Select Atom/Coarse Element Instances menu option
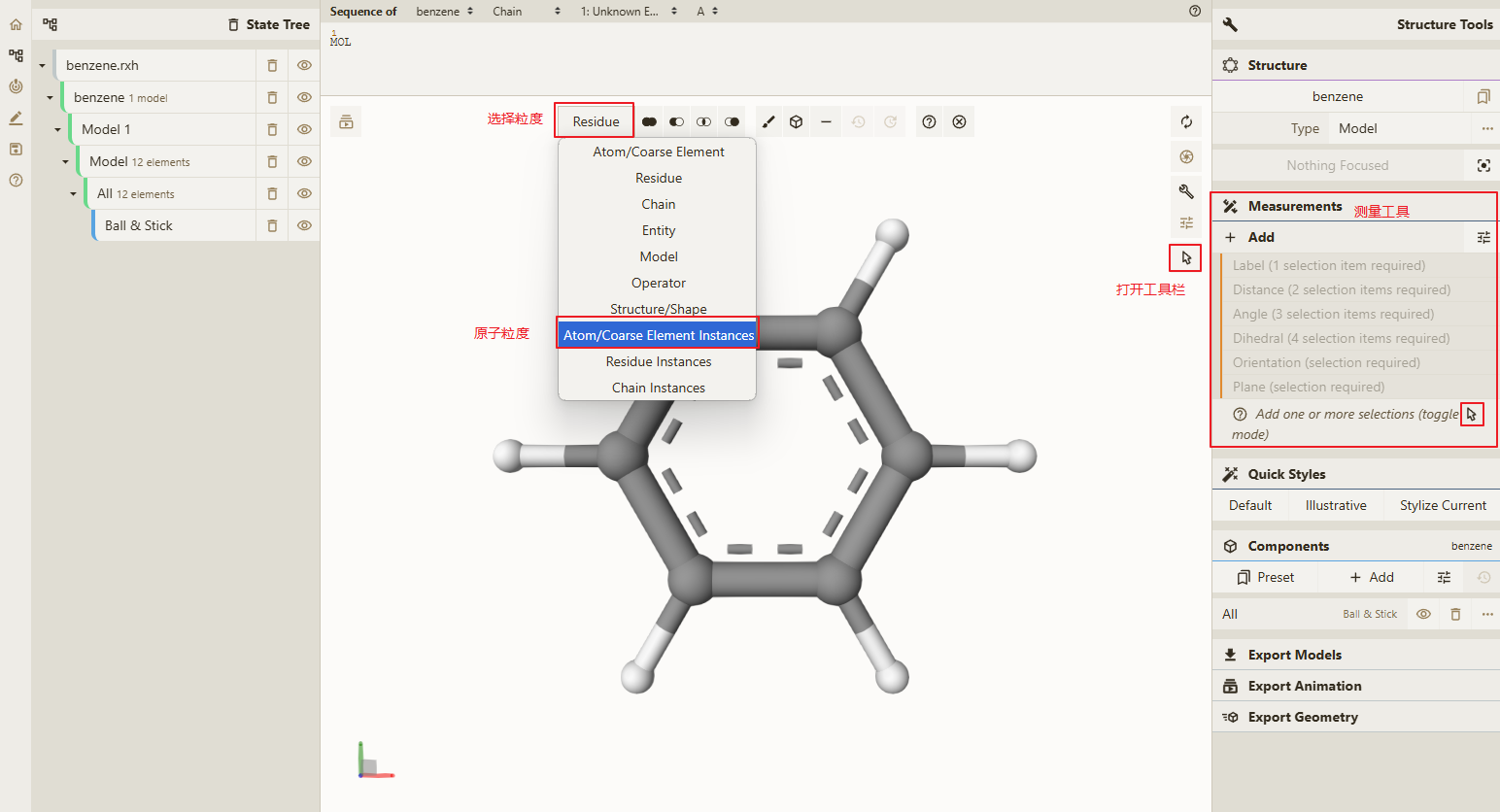Image resolution: width=1500 pixels, height=812 pixels. pos(659,335)
